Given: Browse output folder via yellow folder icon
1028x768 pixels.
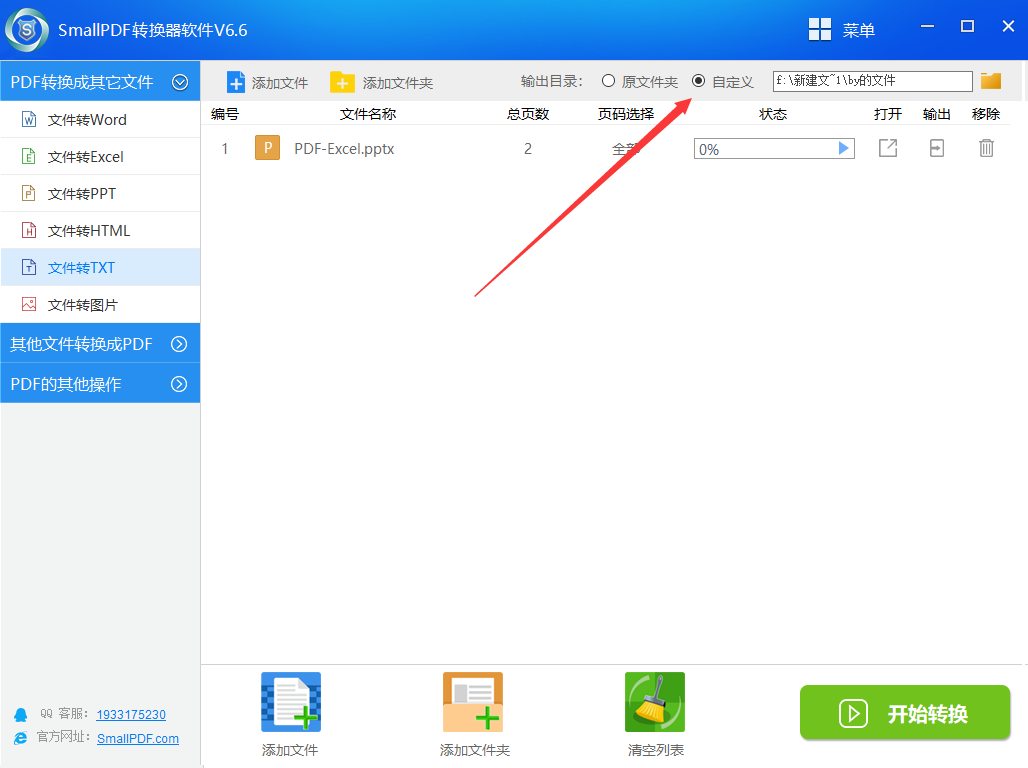Looking at the screenshot, I should [991, 81].
